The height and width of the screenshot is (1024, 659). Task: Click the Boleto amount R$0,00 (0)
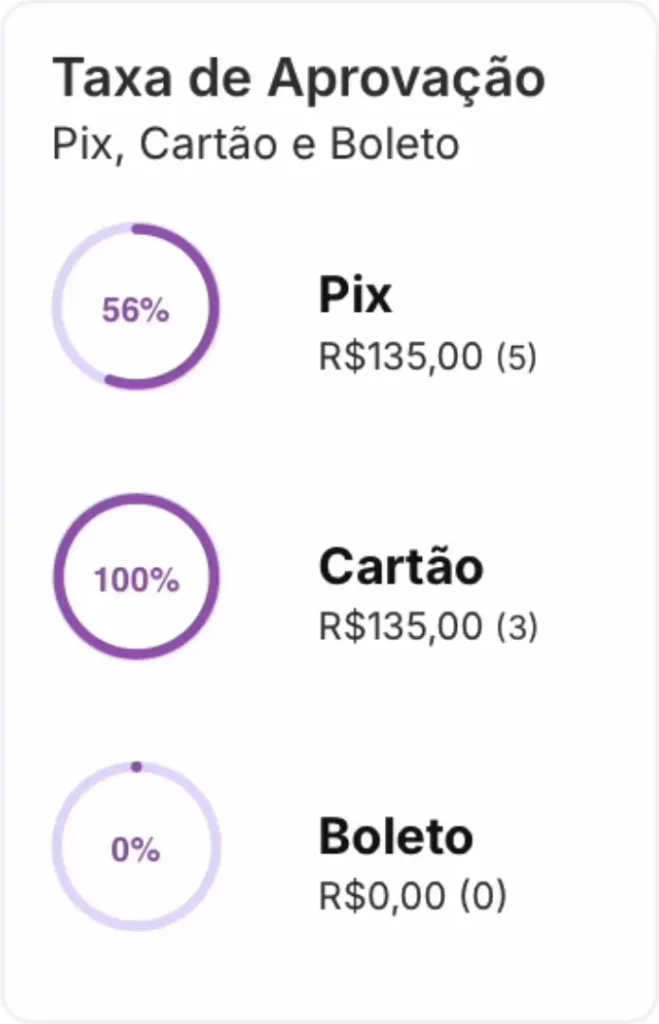412,895
